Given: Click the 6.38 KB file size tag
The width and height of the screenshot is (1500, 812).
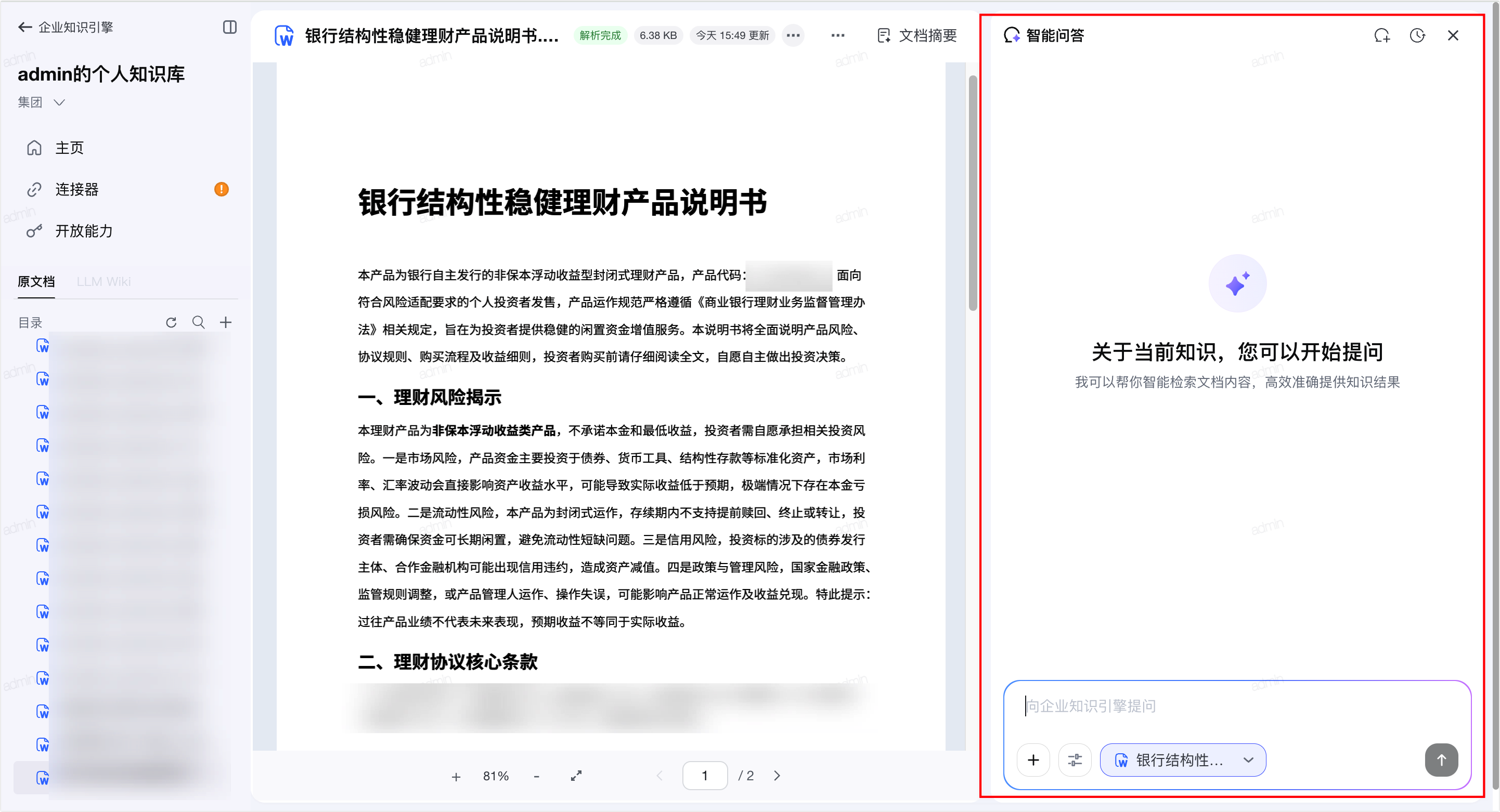Looking at the screenshot, I should (658, 35).
